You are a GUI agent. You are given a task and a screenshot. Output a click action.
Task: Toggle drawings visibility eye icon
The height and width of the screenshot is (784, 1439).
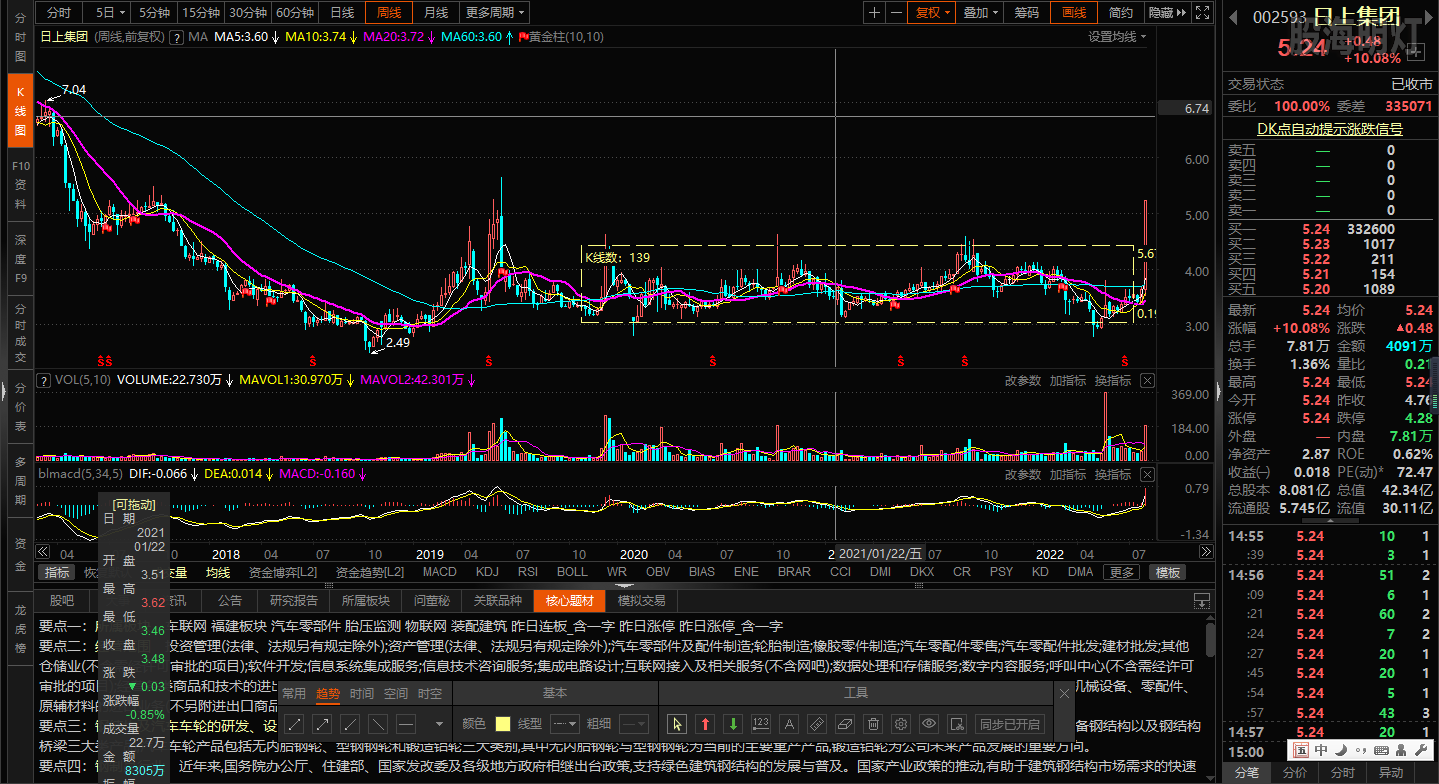point(929,723)
